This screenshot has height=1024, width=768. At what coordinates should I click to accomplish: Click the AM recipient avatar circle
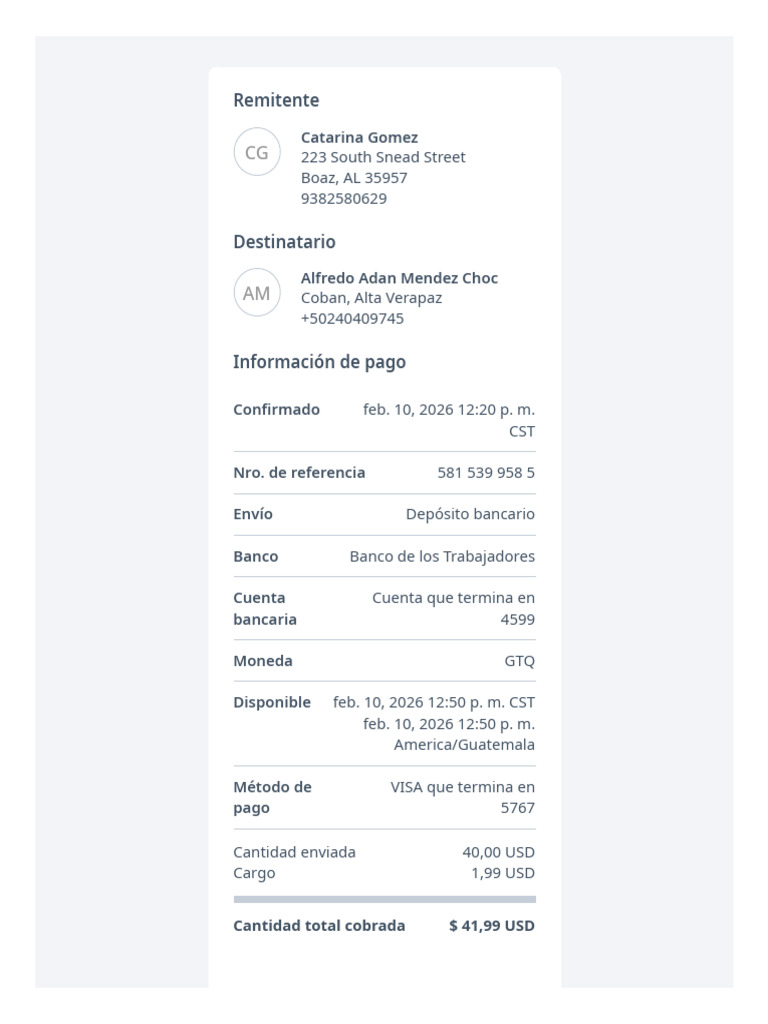click(x=257, y=293)
